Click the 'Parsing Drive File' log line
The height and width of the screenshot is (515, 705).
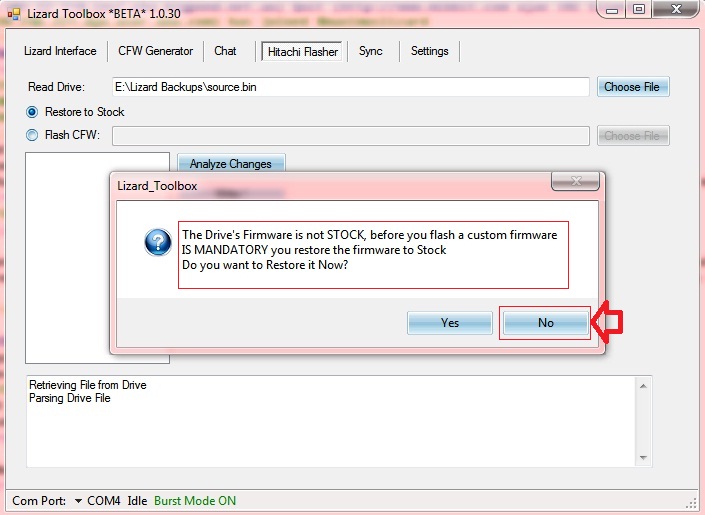tap(70, 398)
